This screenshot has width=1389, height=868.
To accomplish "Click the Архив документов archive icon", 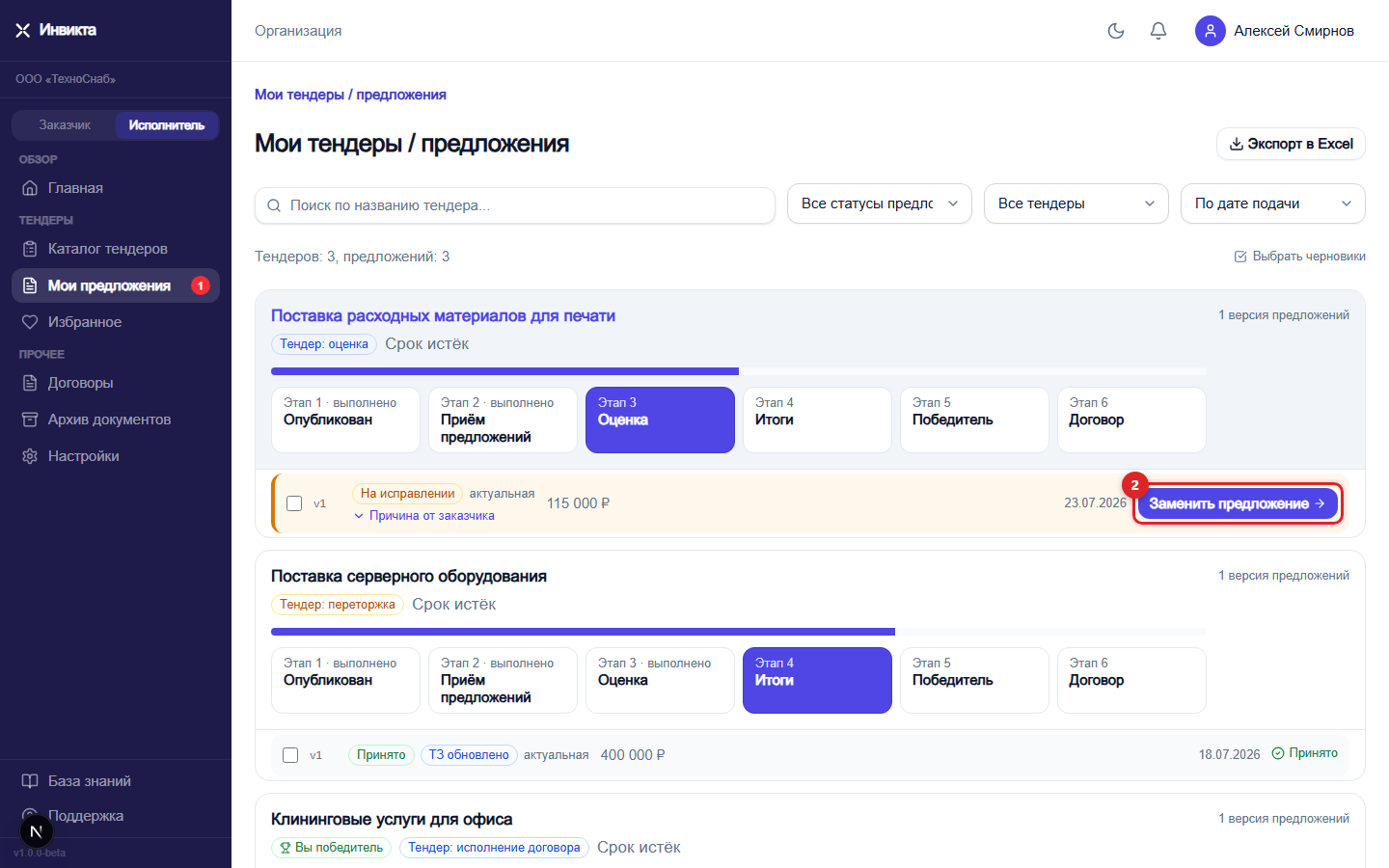I will 30,420.
